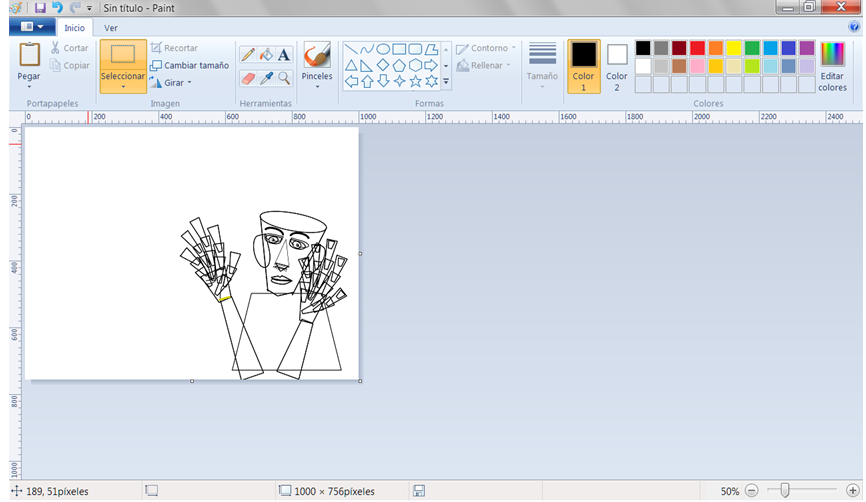866x502 pixels.
Task: Select the Eraser tool
Action: click(248, 78)
